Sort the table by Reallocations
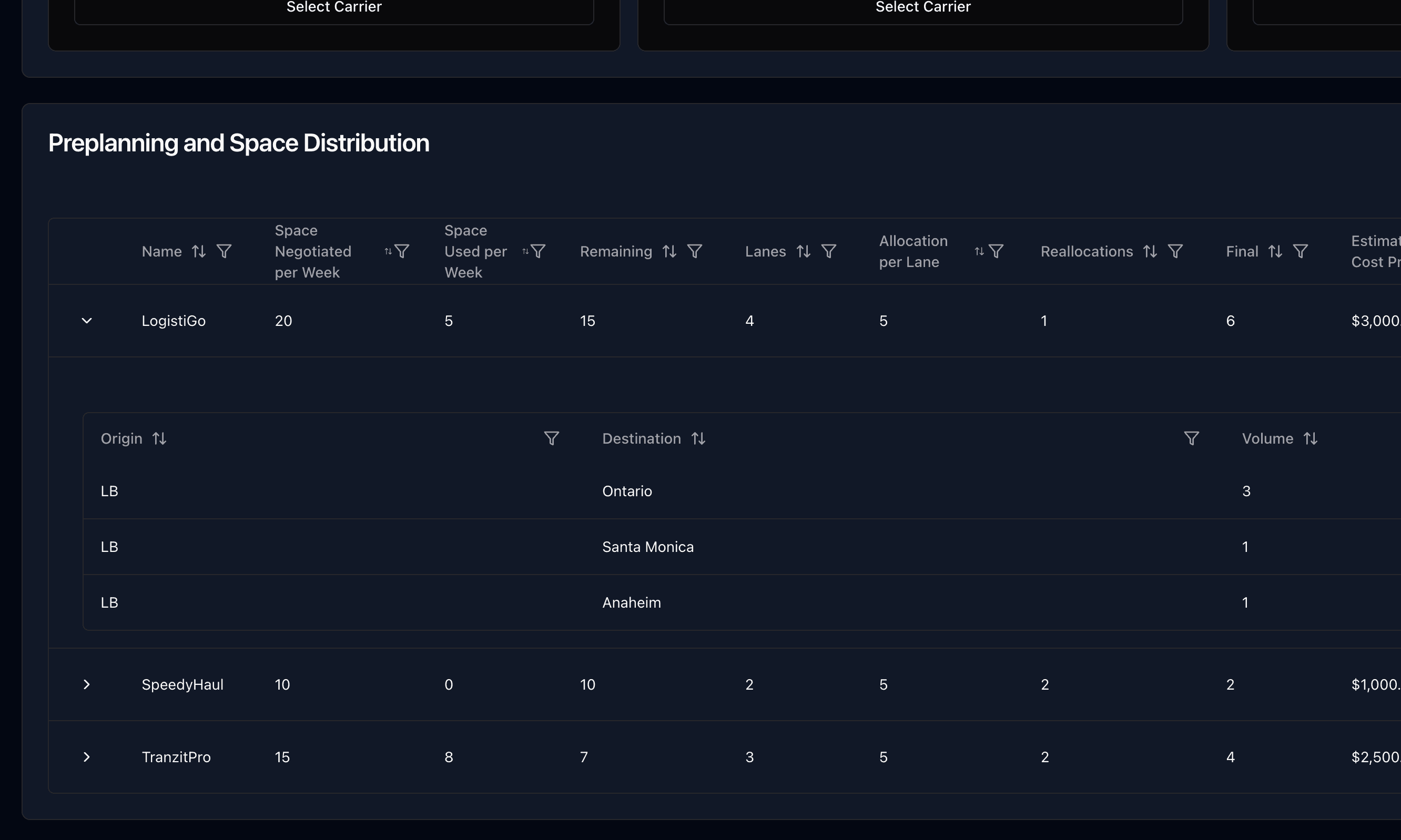 click(x=1151, y=251)
